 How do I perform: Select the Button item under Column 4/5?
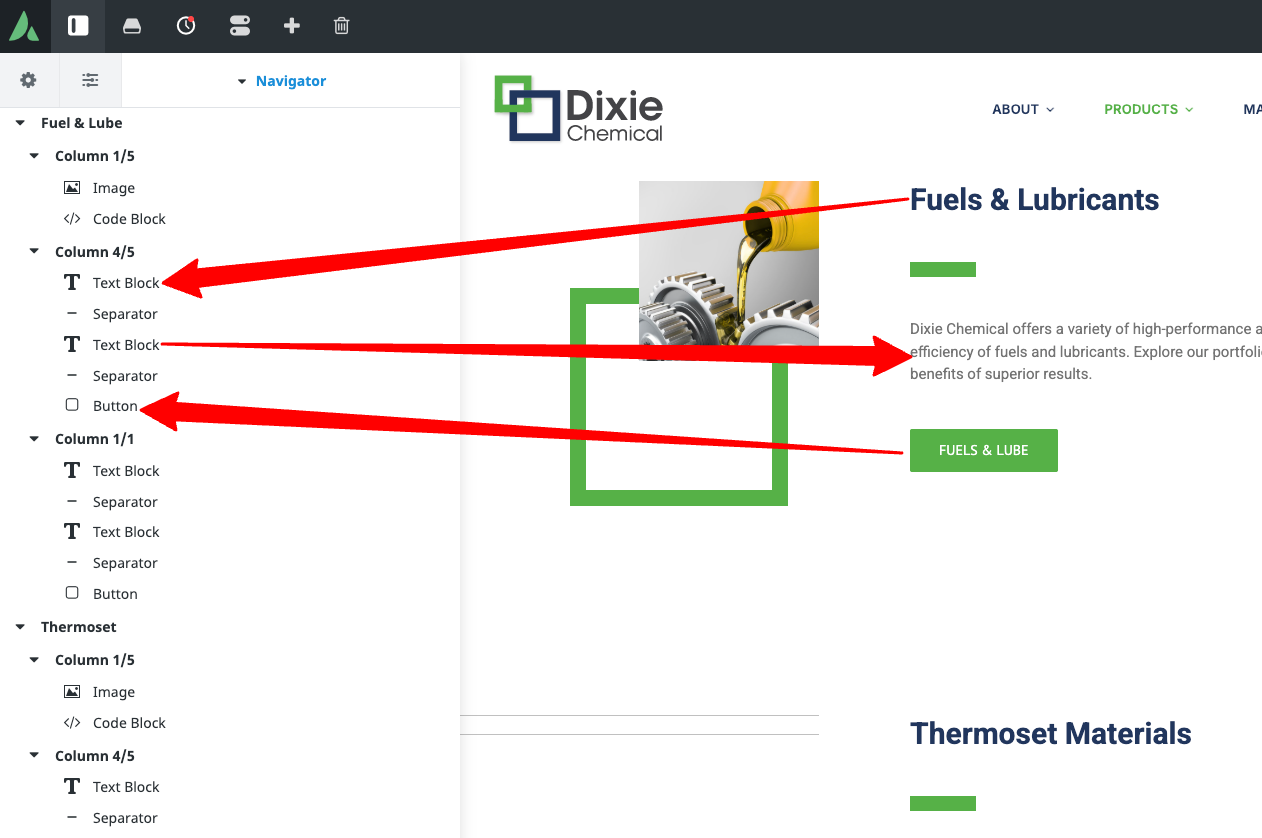pyautogui.click(x=114, y=406)
